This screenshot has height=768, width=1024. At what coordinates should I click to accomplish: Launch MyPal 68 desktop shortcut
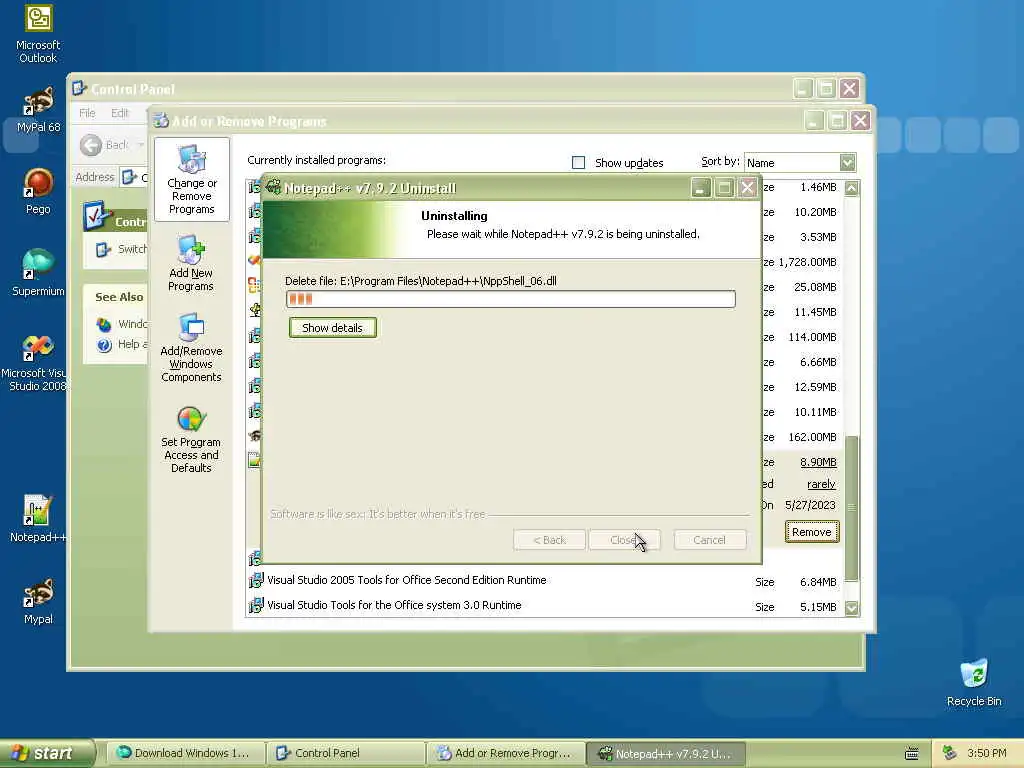[38, 109]
